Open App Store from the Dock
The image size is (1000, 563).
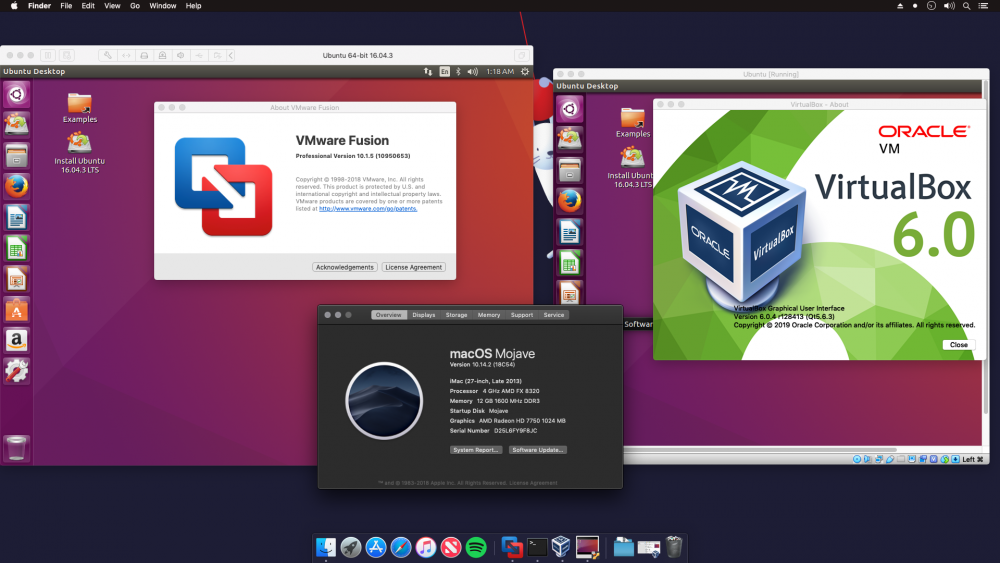tap(376, 547)
